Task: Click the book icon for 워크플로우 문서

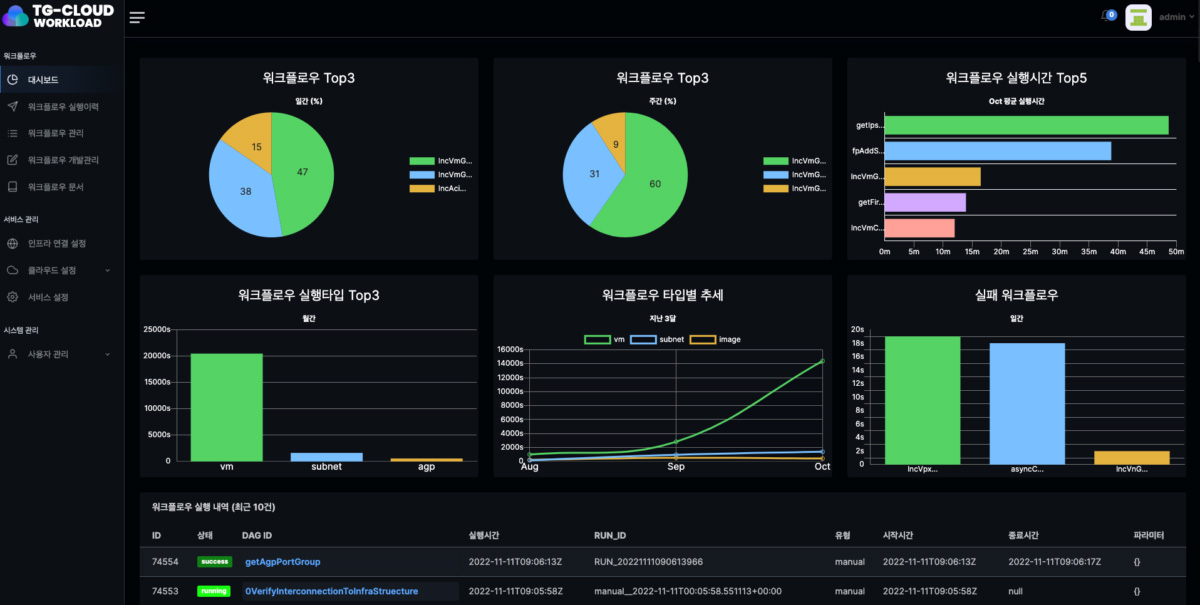Action: pos(13,187)
